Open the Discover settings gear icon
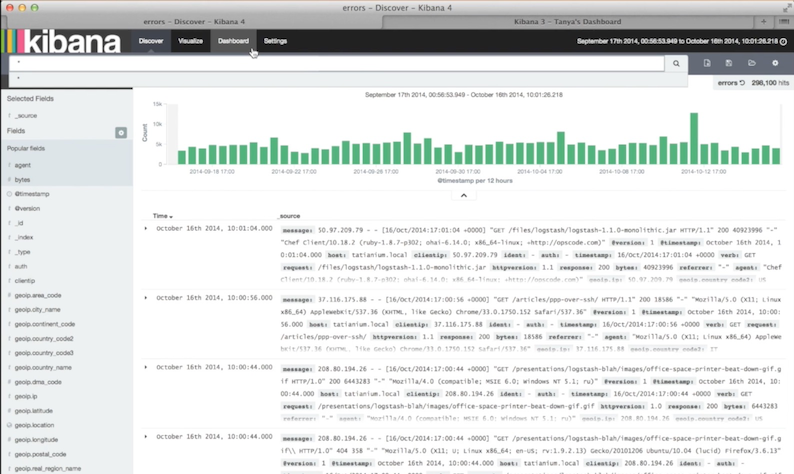 click(775, 63)
